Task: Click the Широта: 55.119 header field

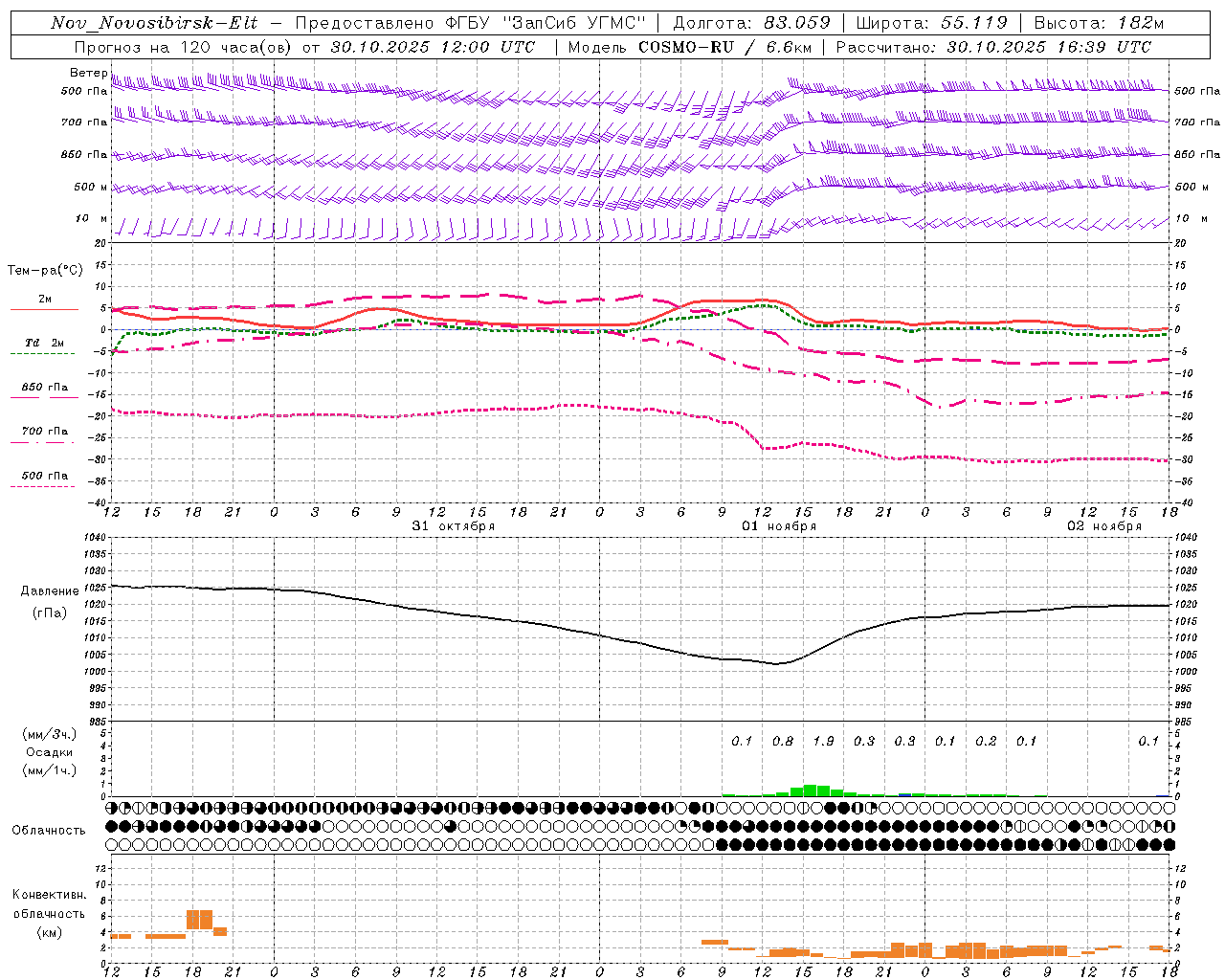Action: (931, 23)
